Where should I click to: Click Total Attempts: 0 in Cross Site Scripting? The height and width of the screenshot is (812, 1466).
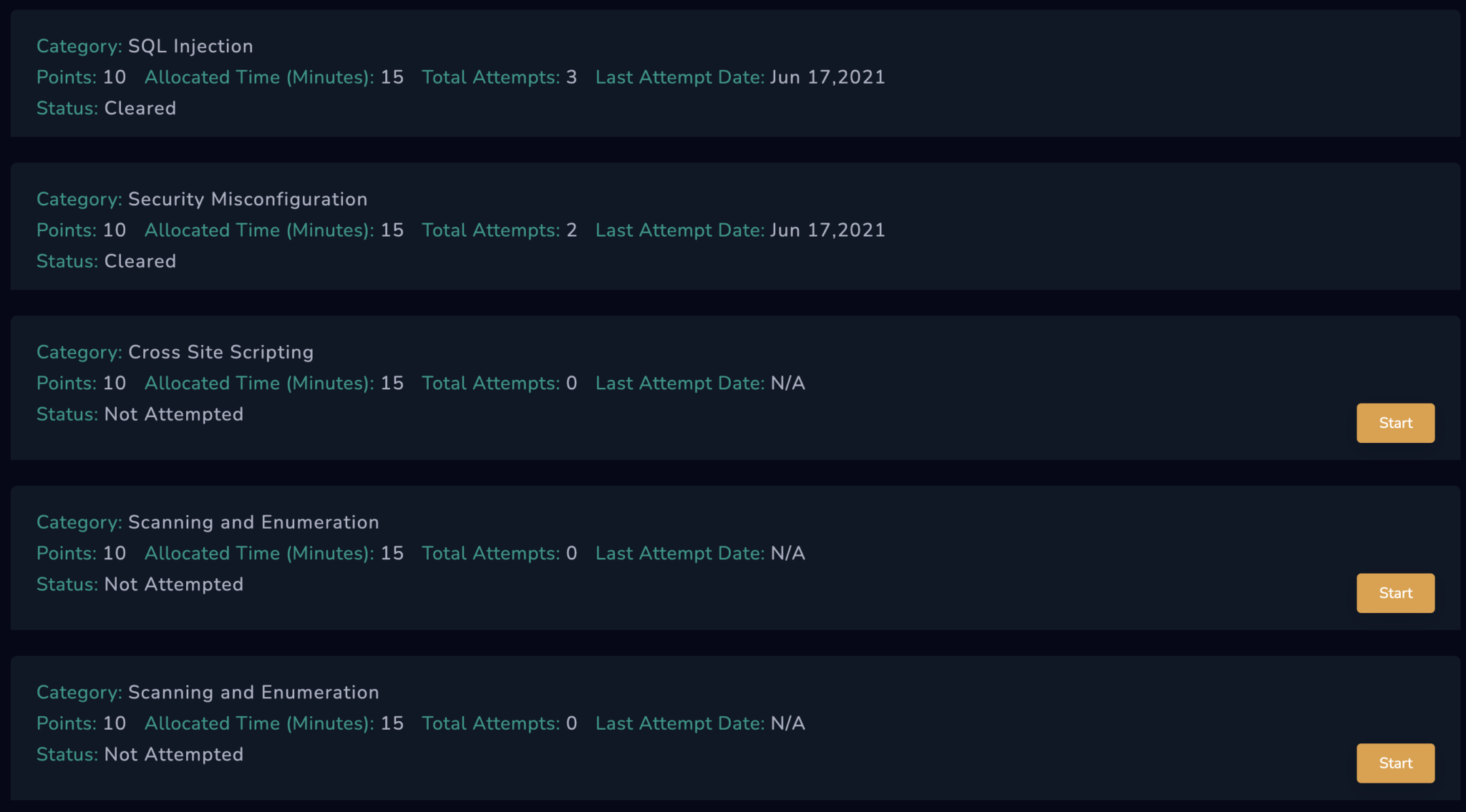(499, 383)
